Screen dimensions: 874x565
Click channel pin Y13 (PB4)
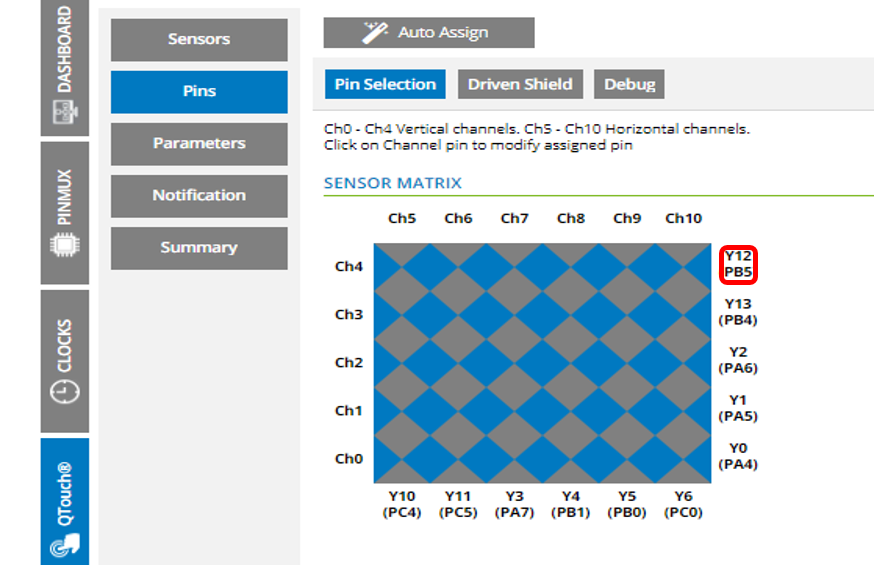tap(738, 312)
